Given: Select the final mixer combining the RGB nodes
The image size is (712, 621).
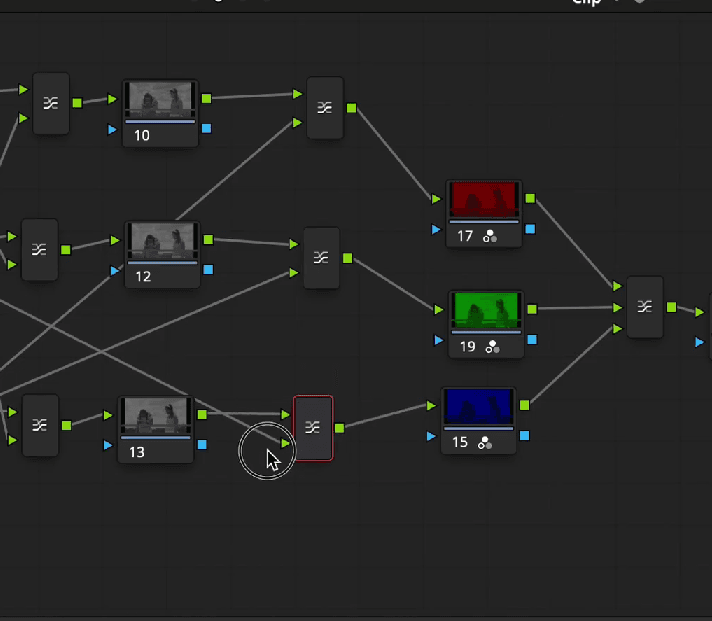Looking at the screenshot, I should pos(645,307).
